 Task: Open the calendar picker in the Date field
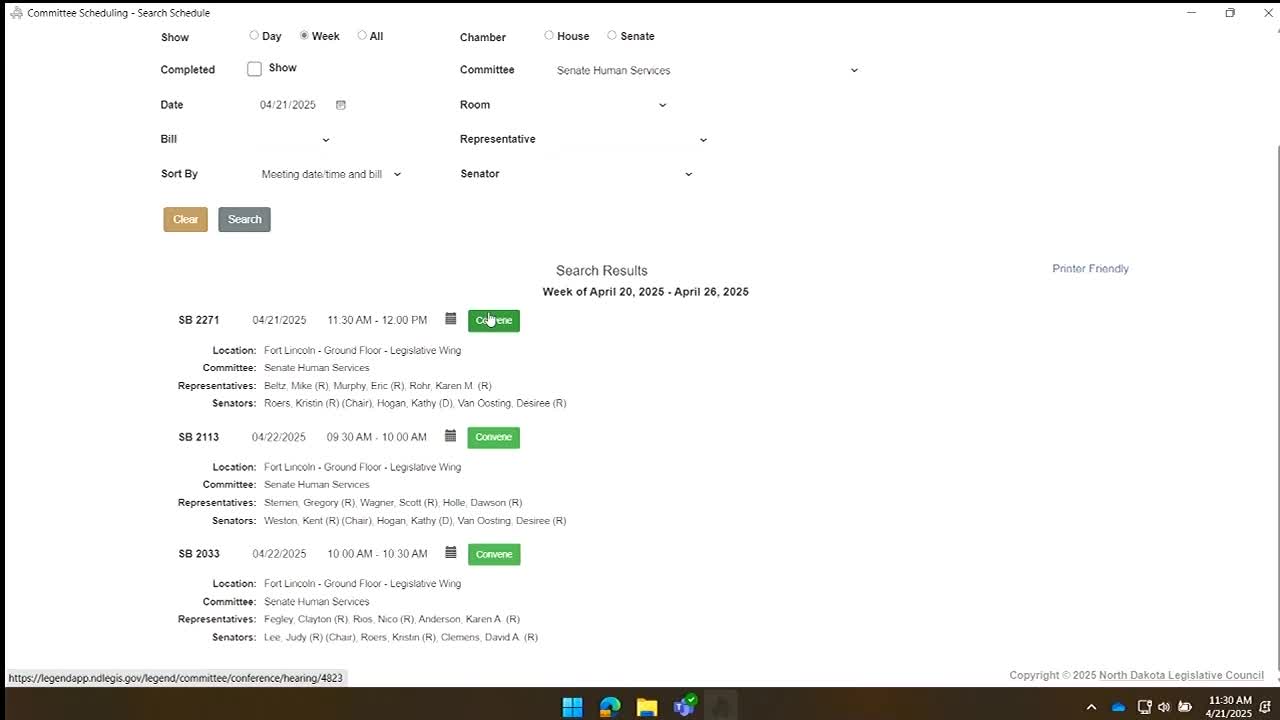click(x=341, y=105)
